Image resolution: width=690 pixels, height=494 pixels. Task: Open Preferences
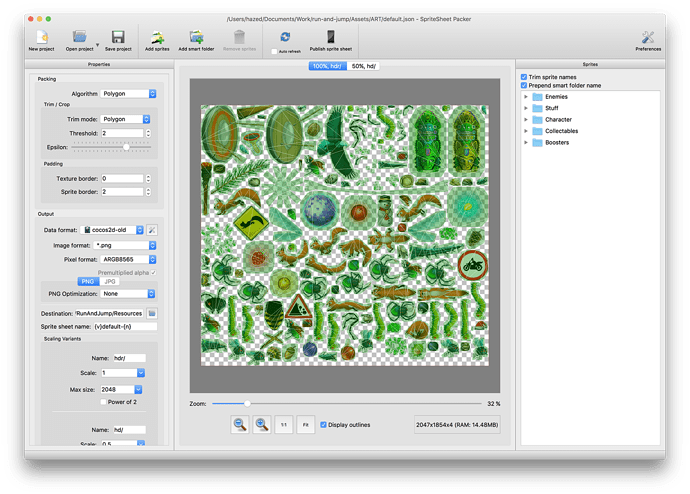(648, 40)
